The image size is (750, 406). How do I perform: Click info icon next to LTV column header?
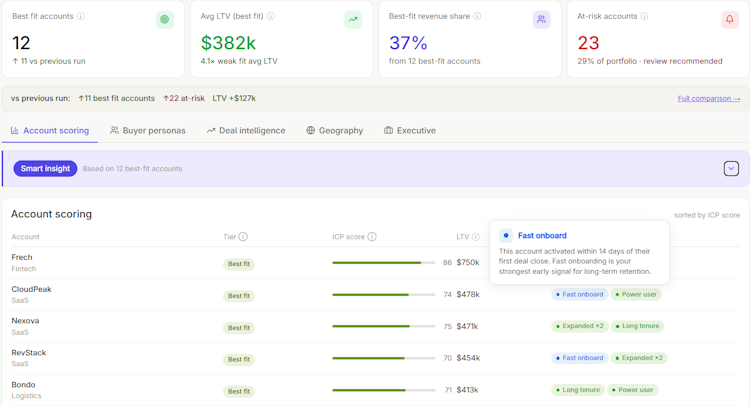[475, 237]
